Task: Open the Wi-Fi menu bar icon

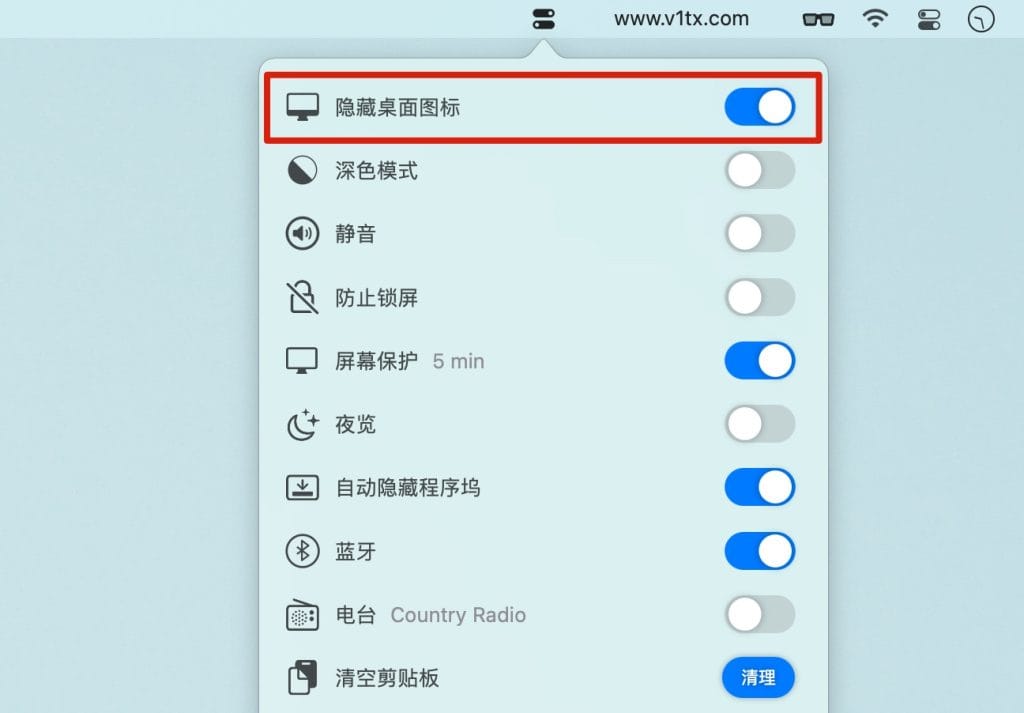Action: click(875, 18)
